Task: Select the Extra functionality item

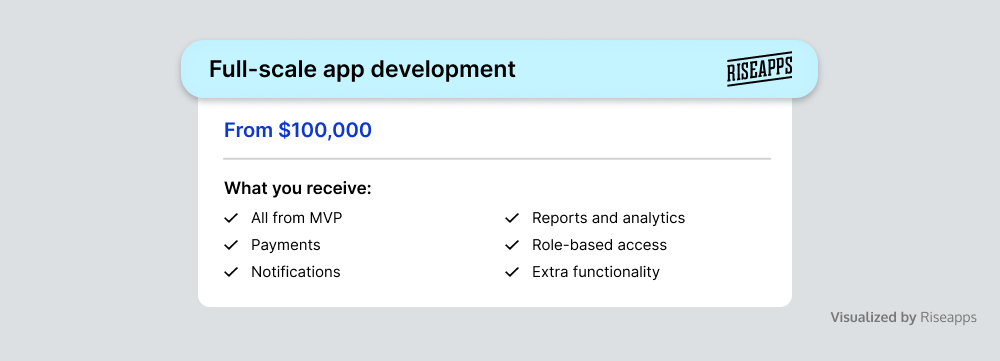Action: (x=596, y=272)
